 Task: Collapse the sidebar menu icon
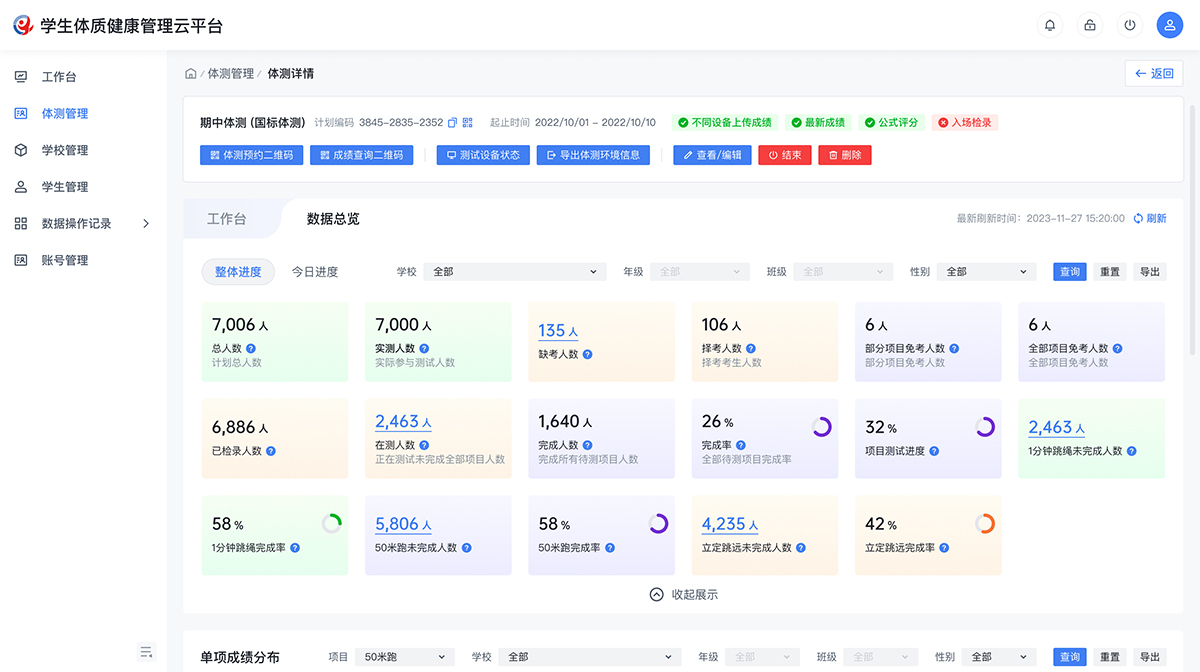click(x=147, y=652)
